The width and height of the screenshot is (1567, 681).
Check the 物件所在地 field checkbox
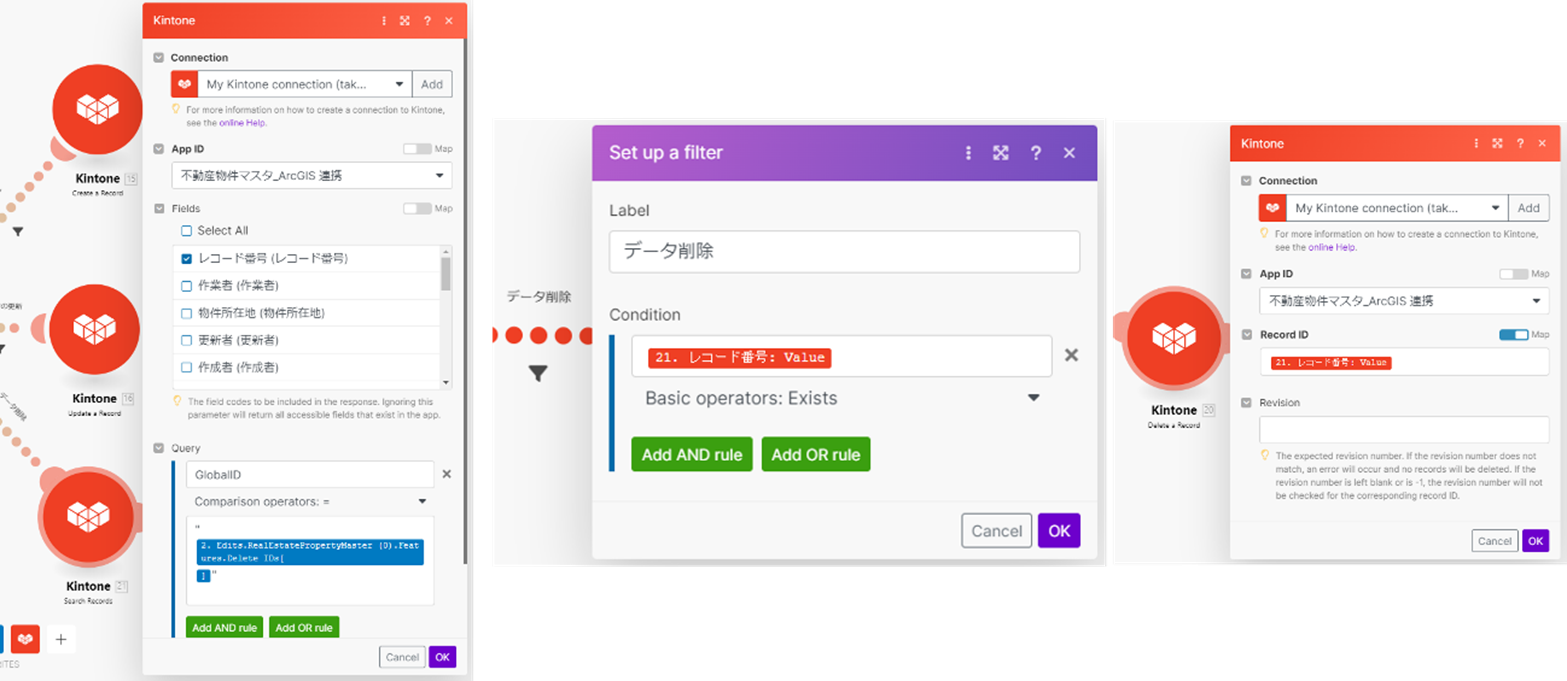186,313
